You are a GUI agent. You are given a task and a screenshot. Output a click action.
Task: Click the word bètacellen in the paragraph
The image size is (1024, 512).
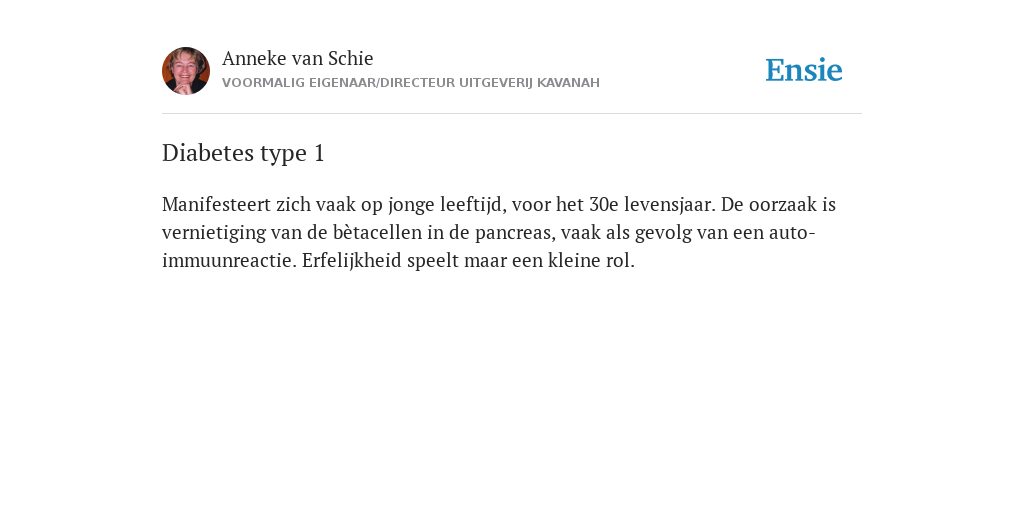(377, 232)
